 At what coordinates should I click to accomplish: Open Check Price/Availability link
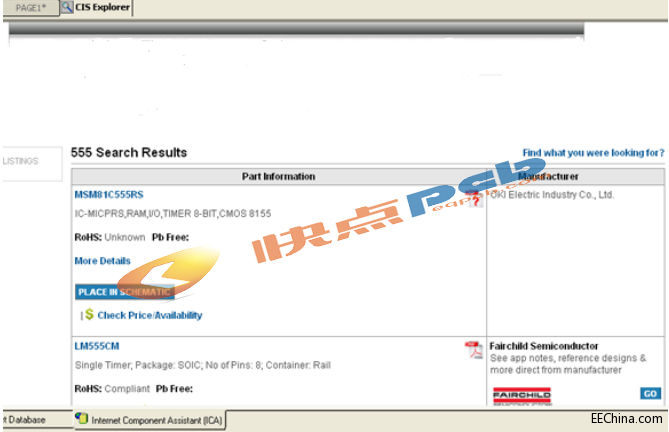coord(150,315)
